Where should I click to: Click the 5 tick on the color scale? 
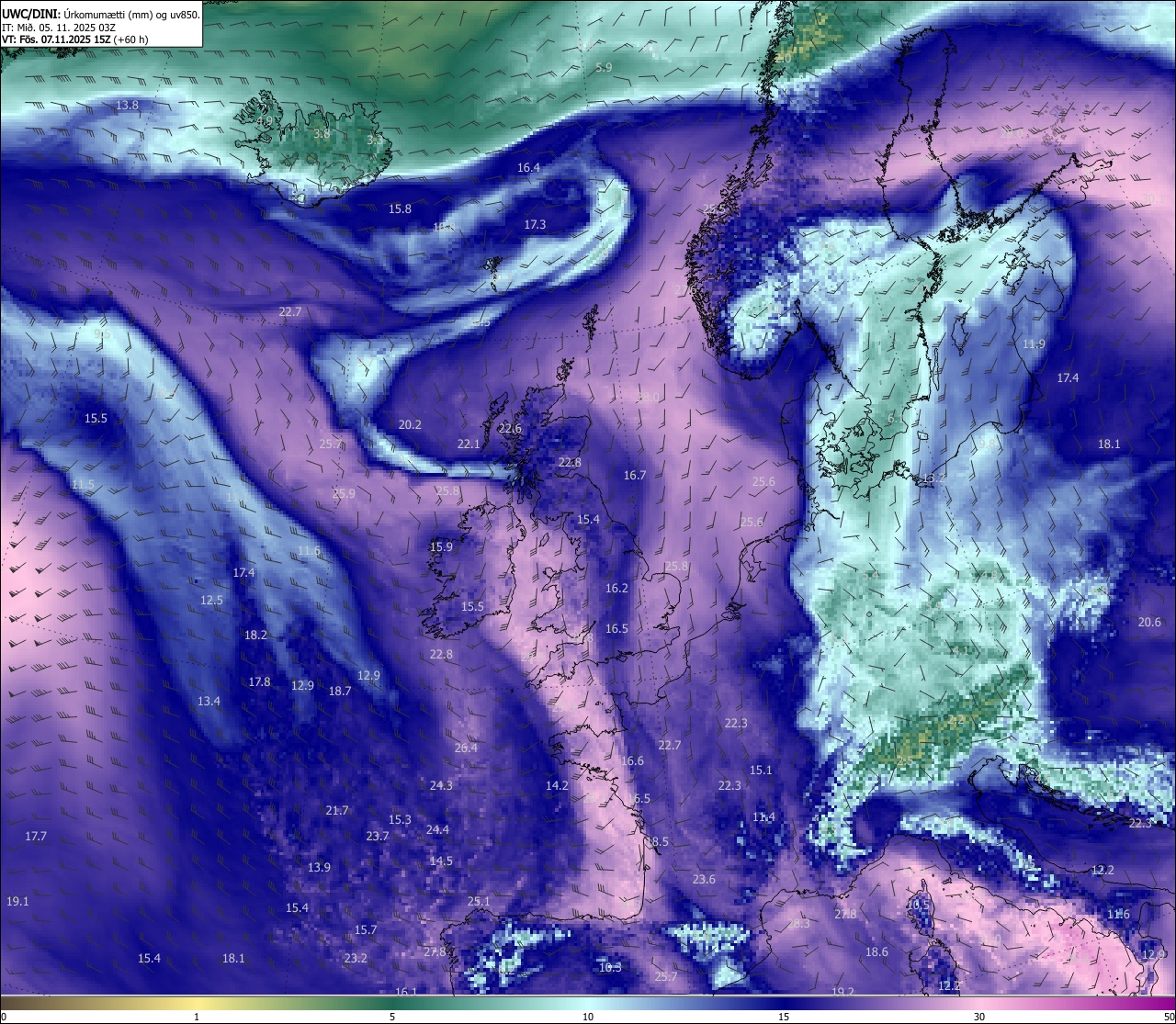[392, 1017]
